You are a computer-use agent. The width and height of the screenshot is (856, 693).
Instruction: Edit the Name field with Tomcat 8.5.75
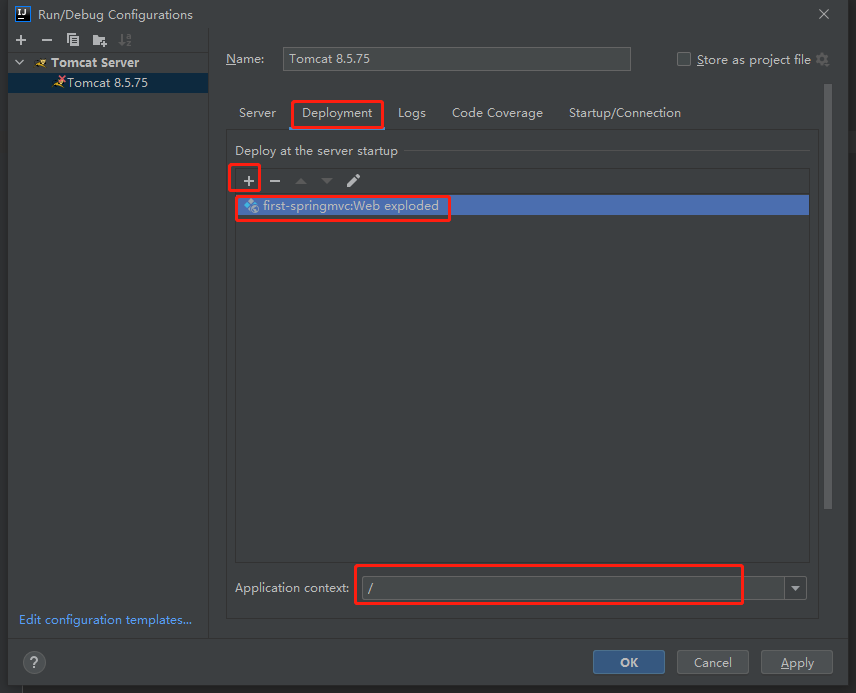coord(456,59)
